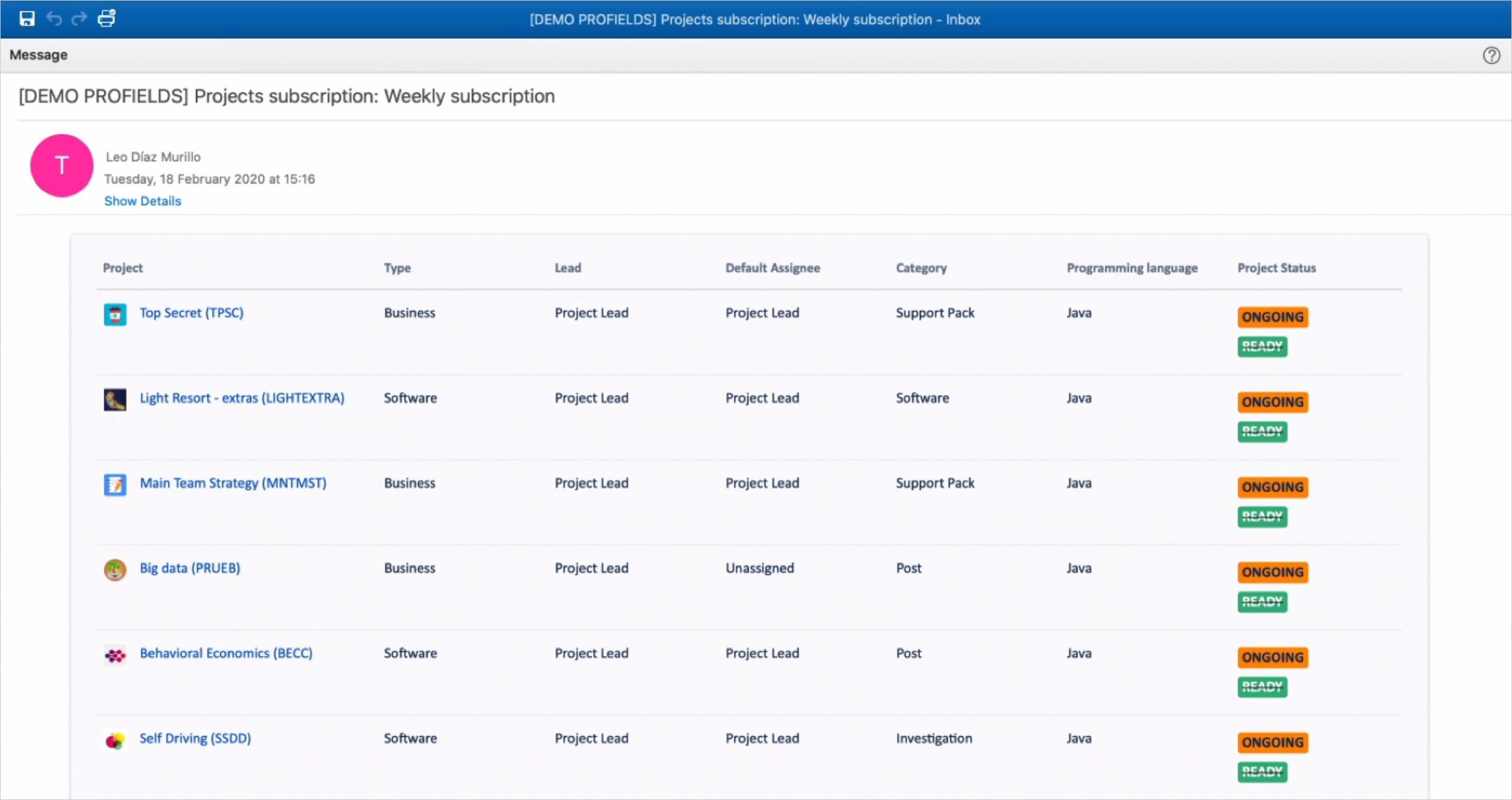
Task: Select the Message tab
Action: (39, 54)
